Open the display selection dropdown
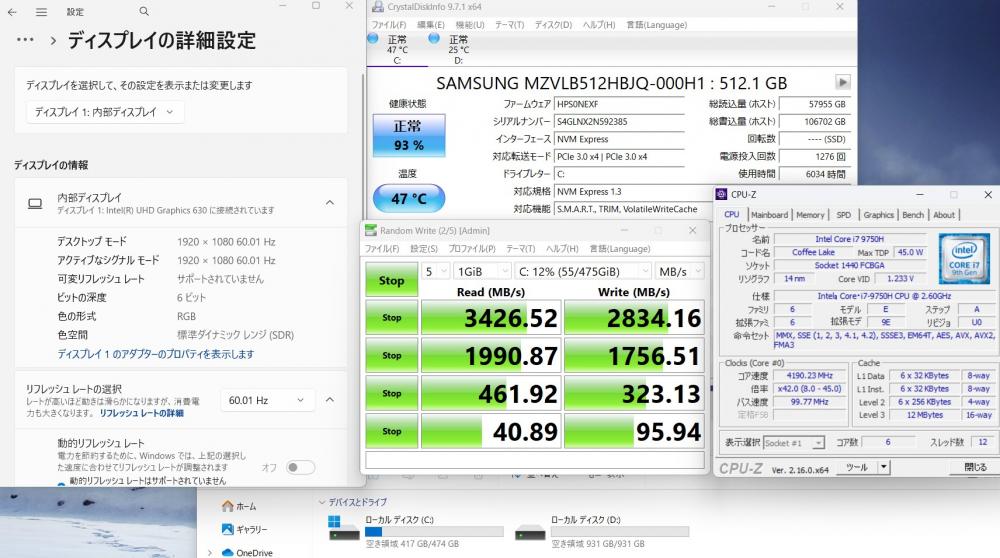The image size is (1000, 558). (105, 112)
